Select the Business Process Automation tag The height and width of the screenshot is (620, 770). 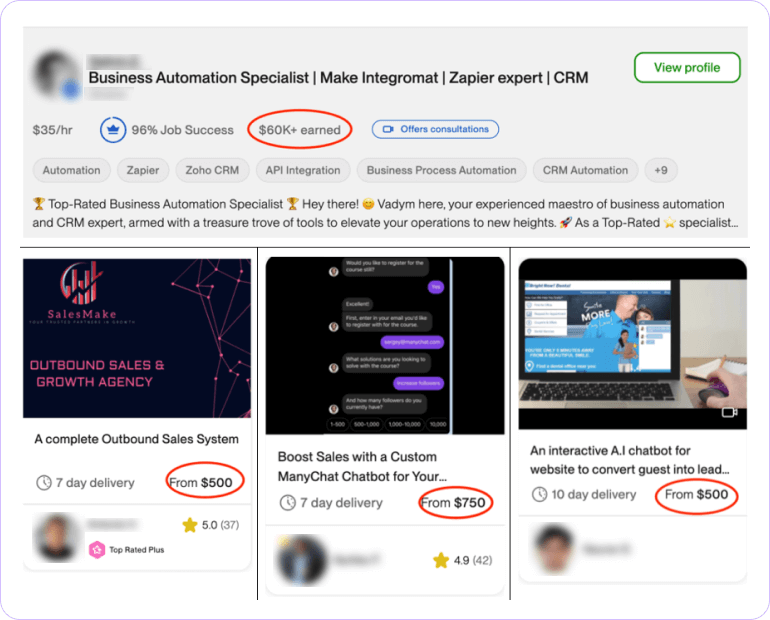pos(441,170)
